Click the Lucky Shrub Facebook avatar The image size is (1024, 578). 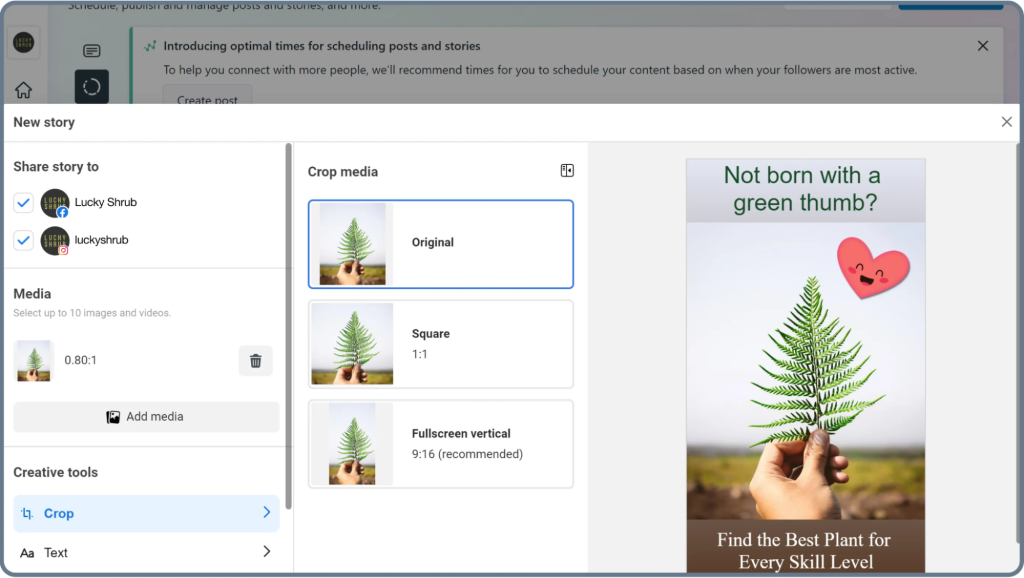coord(55,203)
